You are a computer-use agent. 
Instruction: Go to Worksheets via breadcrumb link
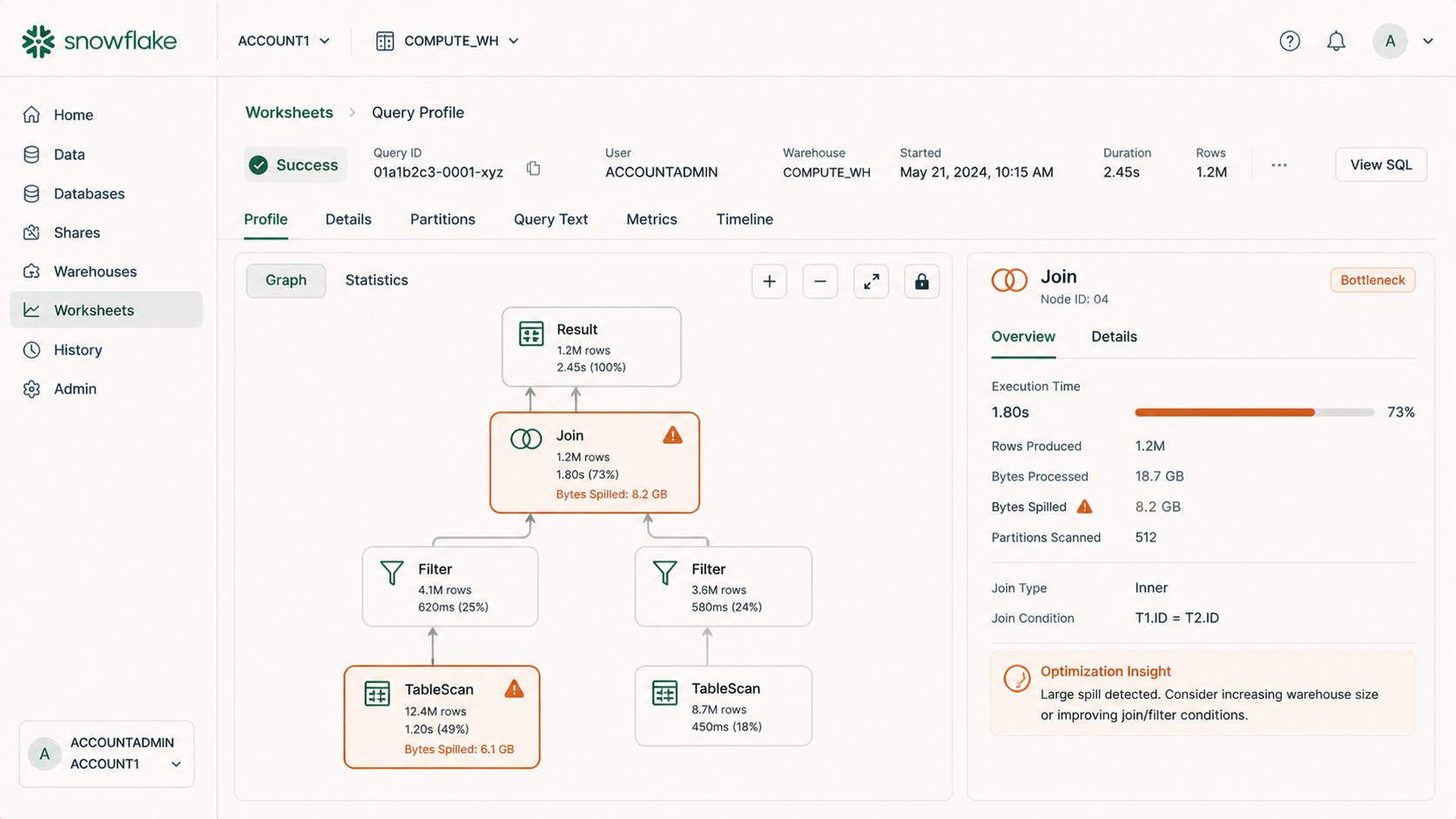tap(289, 112)
